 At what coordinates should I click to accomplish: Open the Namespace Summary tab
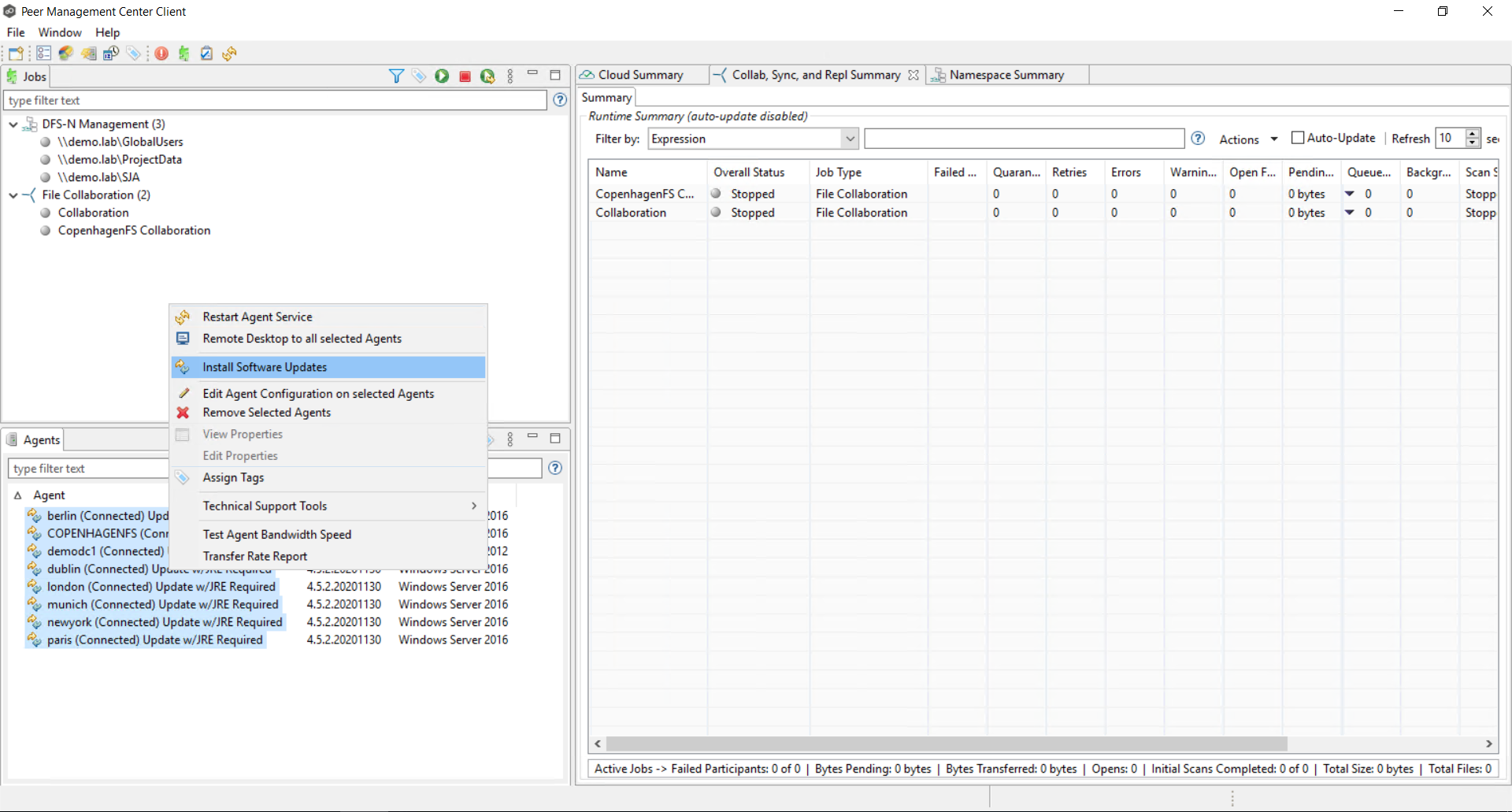1006,75
